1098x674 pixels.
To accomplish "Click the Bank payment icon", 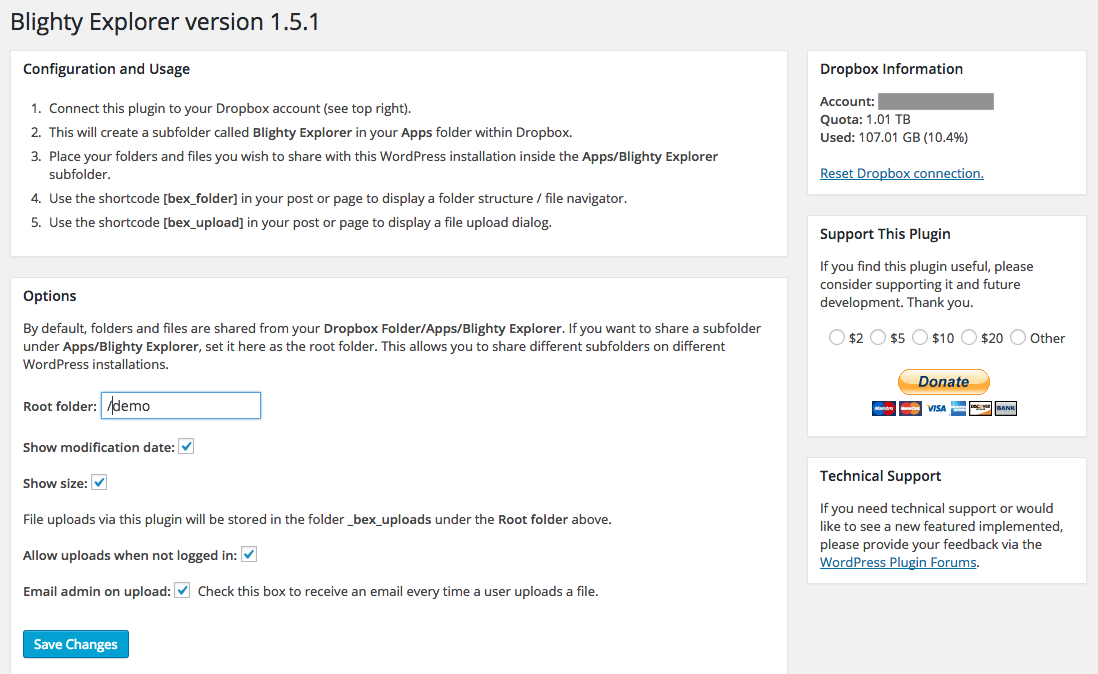I will (1006, 408).
